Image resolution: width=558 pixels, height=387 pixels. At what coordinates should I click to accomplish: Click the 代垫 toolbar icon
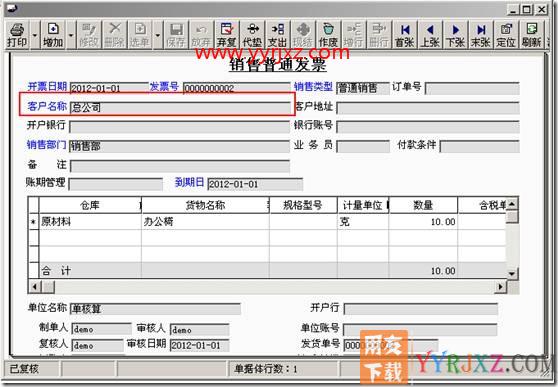[x=252, y=35]
